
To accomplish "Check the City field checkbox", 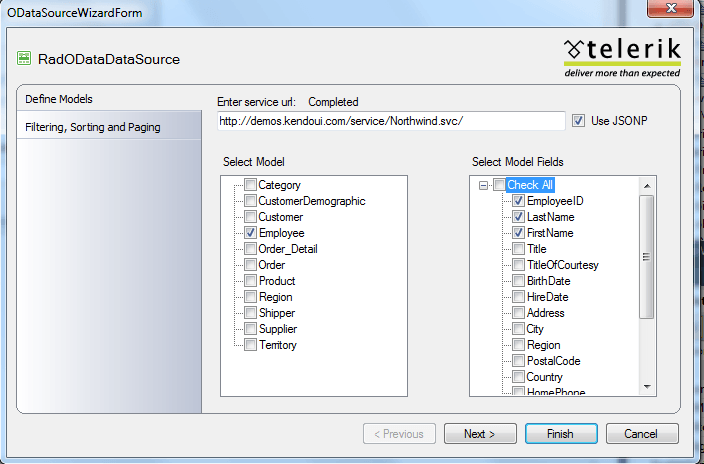I will (518, 329).
